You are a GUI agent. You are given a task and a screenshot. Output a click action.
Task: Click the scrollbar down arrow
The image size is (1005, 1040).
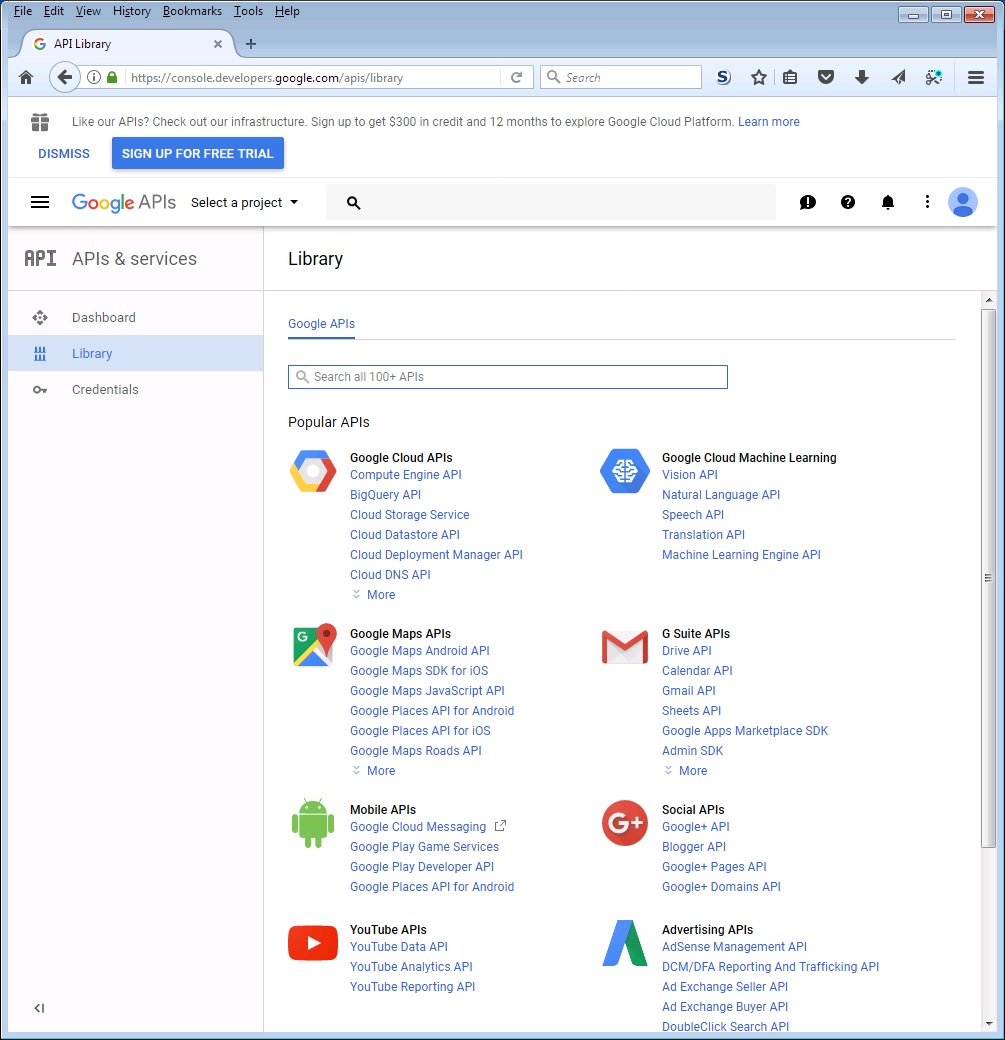988,1023
